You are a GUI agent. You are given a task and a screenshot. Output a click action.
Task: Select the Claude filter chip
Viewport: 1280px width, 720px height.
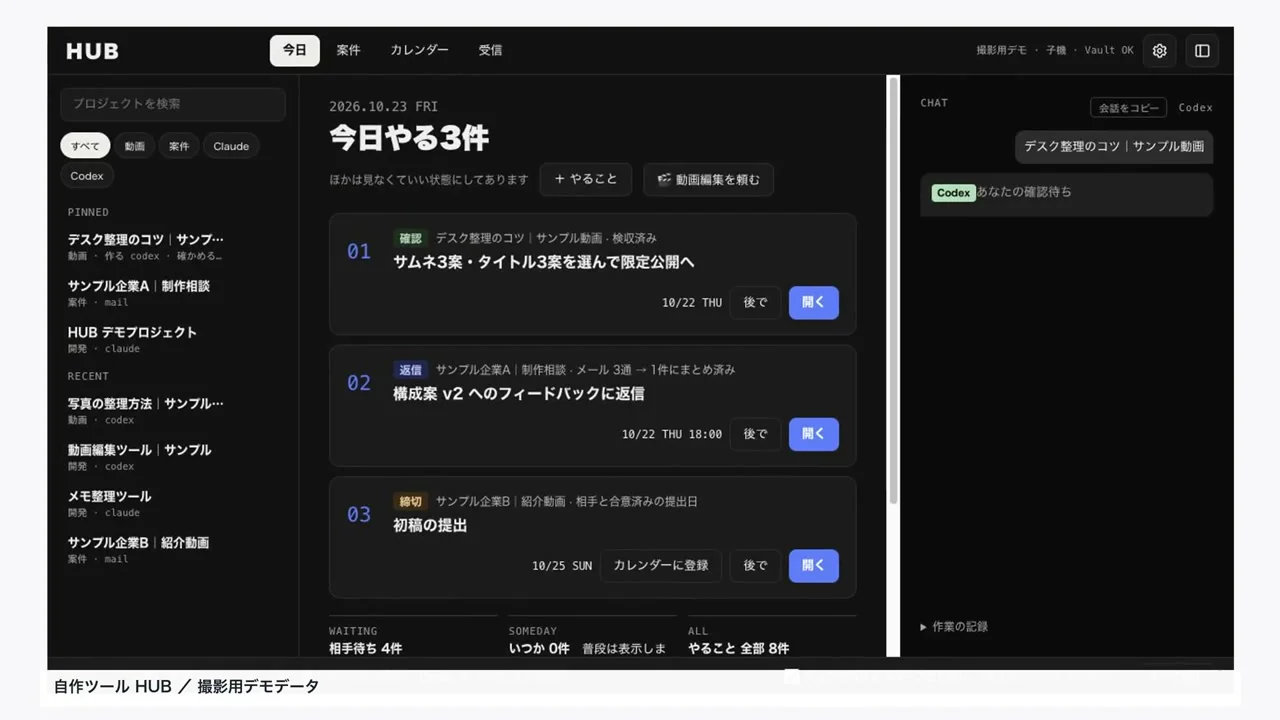click(231, 146)
